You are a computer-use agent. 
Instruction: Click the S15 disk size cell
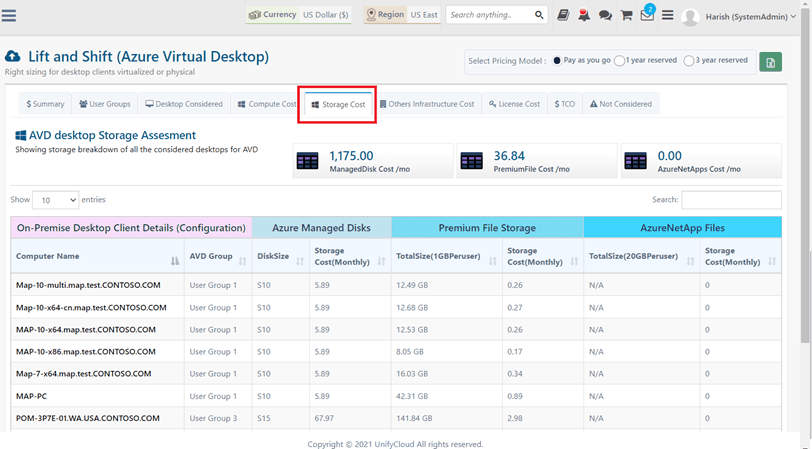264,418
